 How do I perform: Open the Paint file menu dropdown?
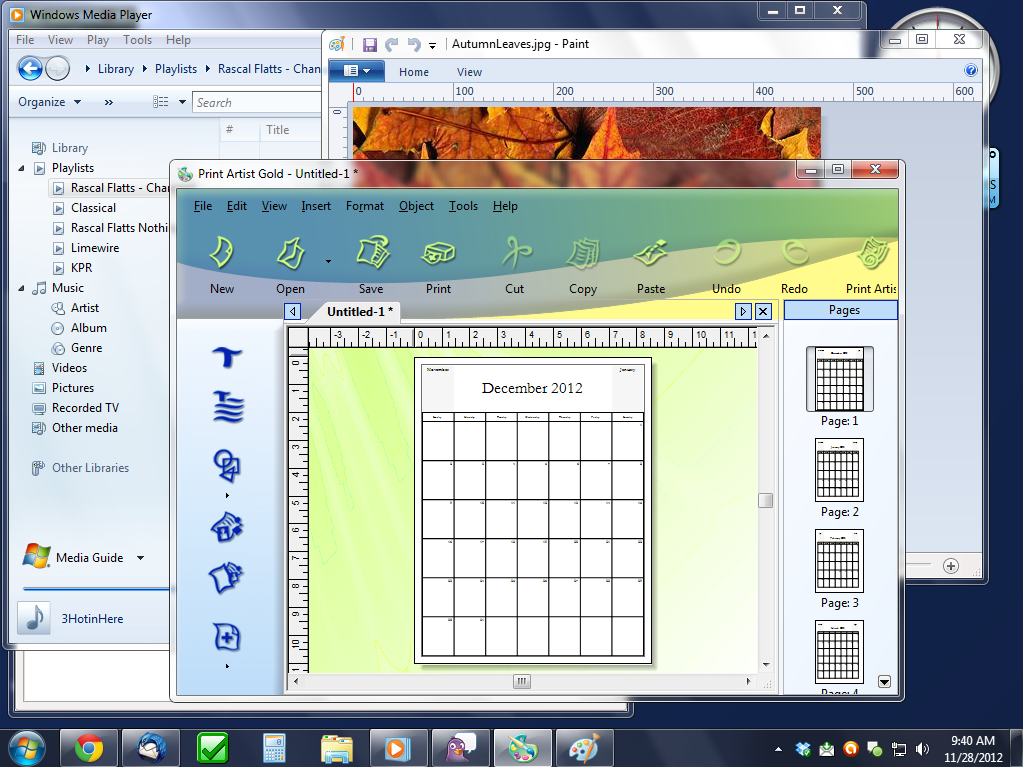[356, 70]
